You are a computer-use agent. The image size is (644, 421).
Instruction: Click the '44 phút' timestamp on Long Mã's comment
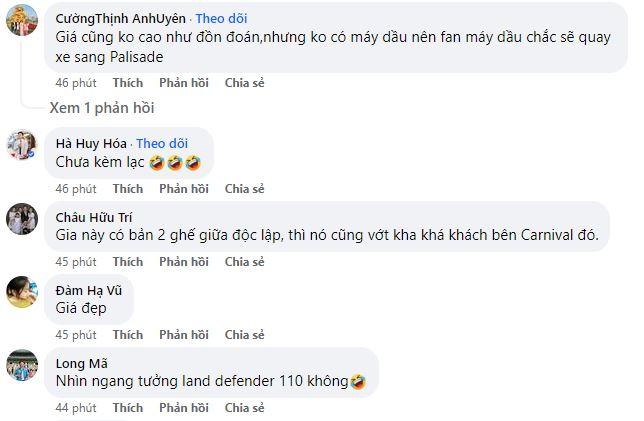coord(76,408)
